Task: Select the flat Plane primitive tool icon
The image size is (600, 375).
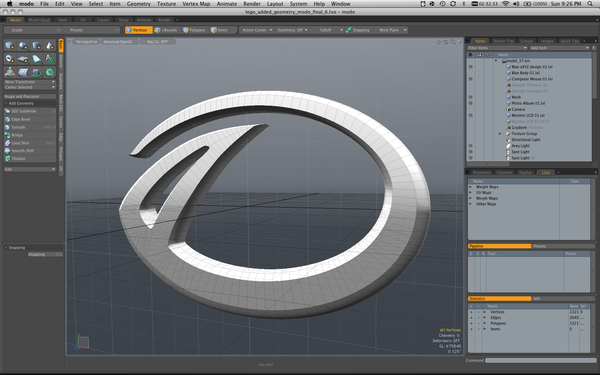Action: coord(23,59)
